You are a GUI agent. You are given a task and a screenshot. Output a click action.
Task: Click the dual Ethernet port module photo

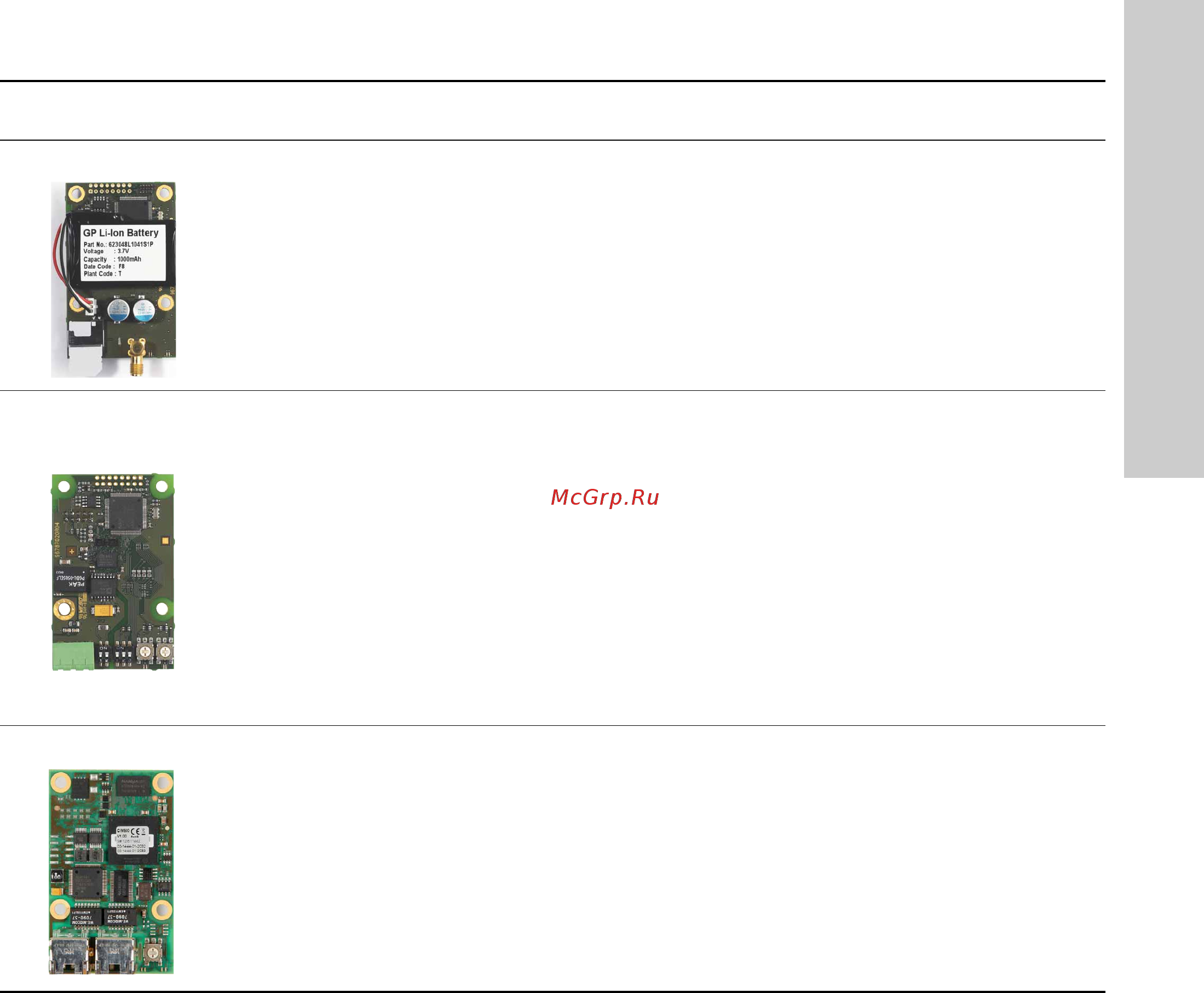click(112, 871)
